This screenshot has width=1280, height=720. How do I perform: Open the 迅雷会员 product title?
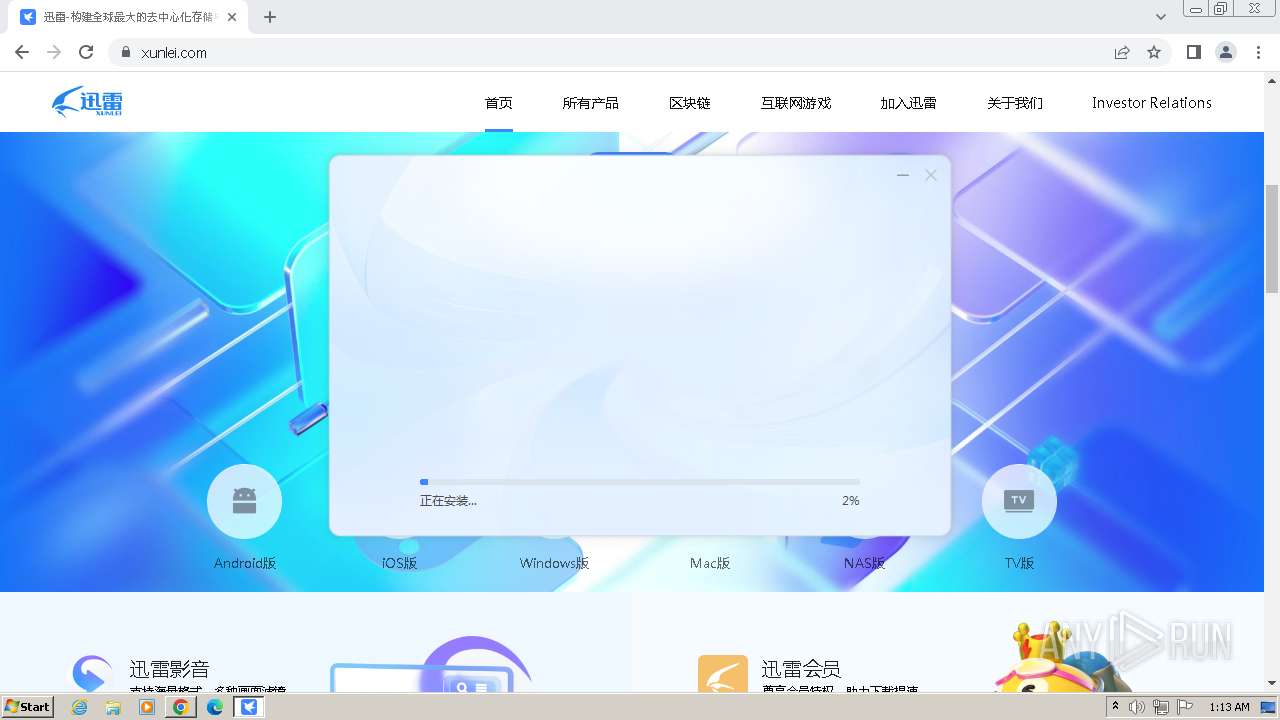click(x=801, y=669)
